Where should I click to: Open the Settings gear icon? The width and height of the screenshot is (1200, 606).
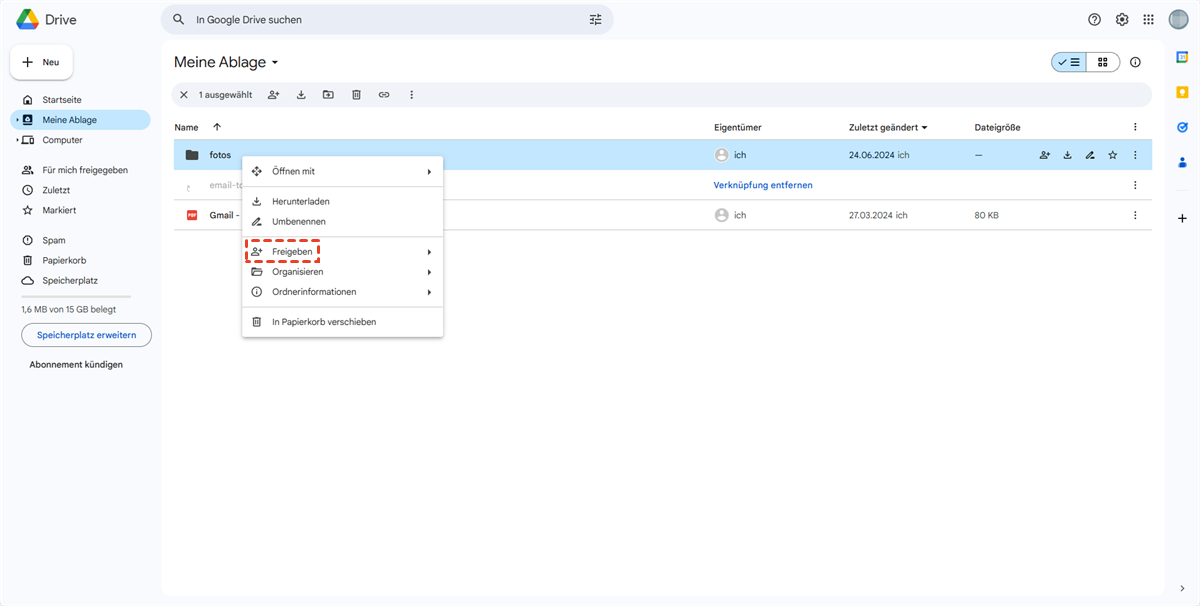click(x=1122, y=20)
